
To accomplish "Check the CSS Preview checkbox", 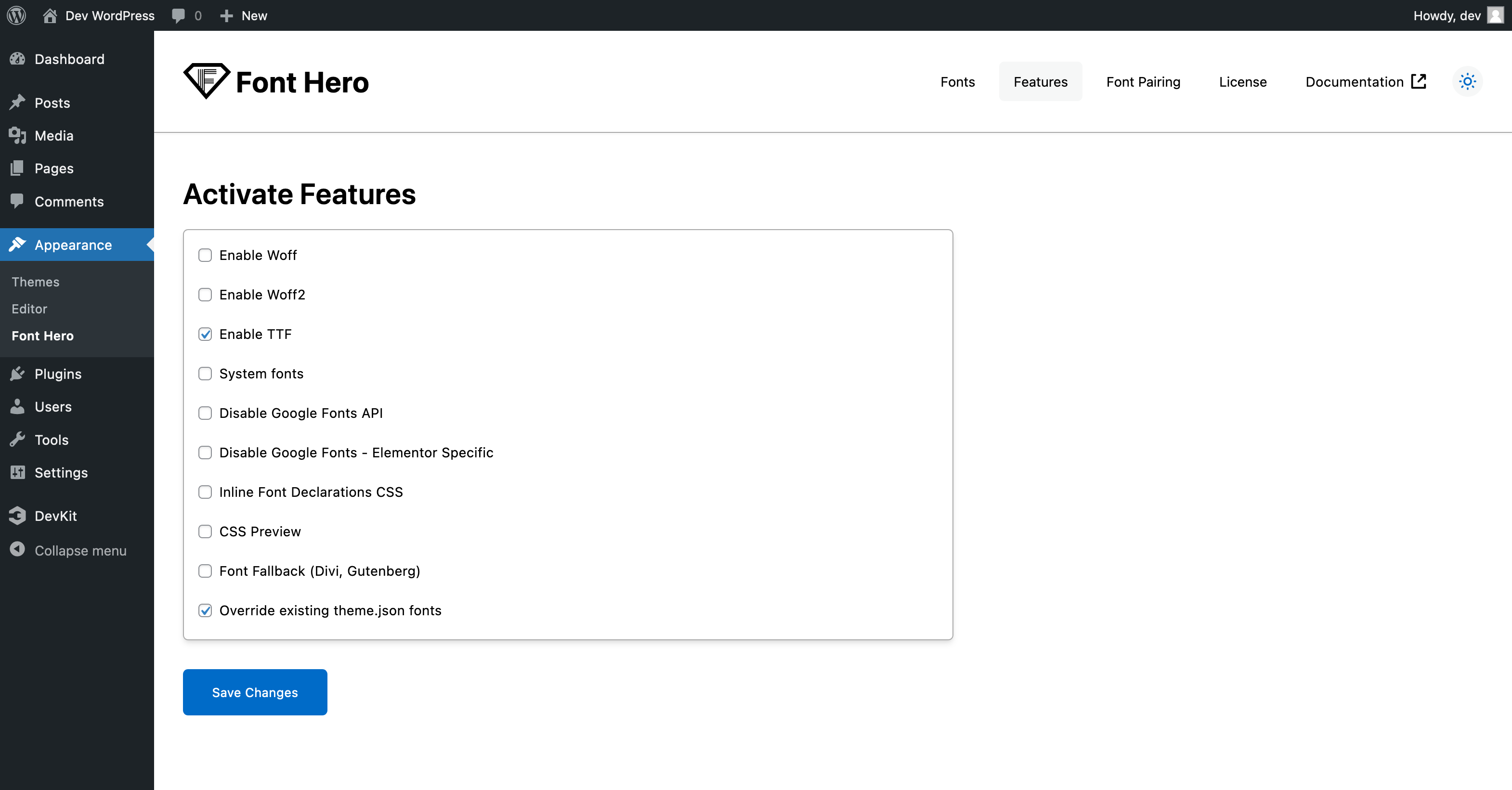I will point(205,532).
